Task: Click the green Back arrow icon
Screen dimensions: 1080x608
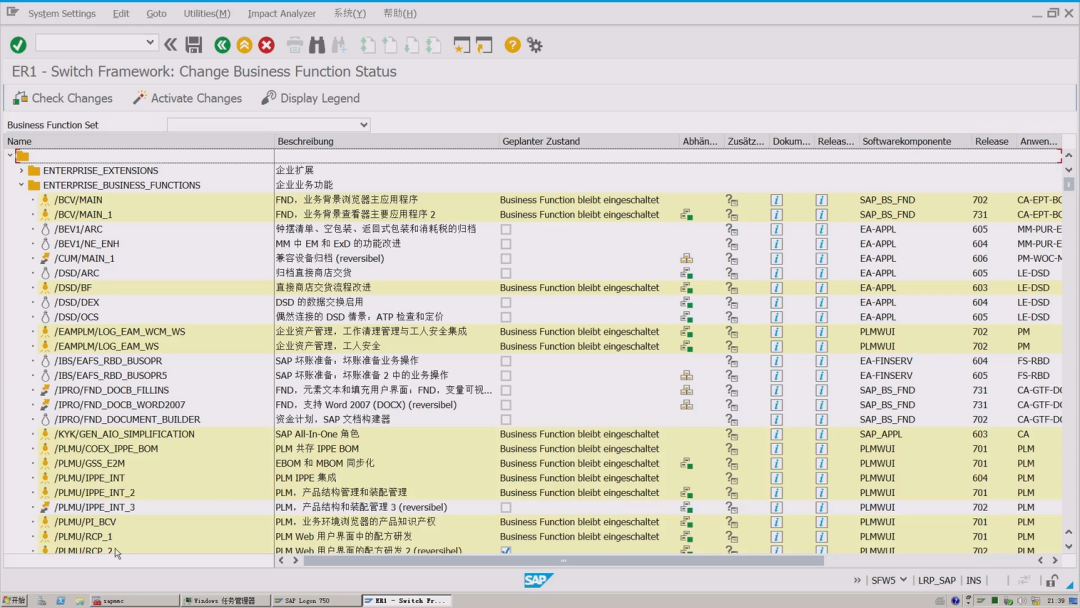Action: [222, 45]
